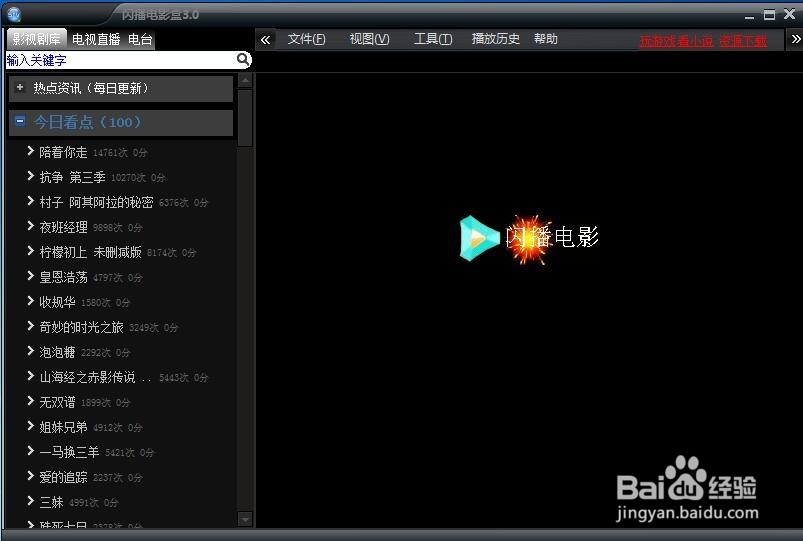The height and width of the screenshot is (541, 803).
Task: Select the title 泡泡糖
Action: click(x=57, y=352)
